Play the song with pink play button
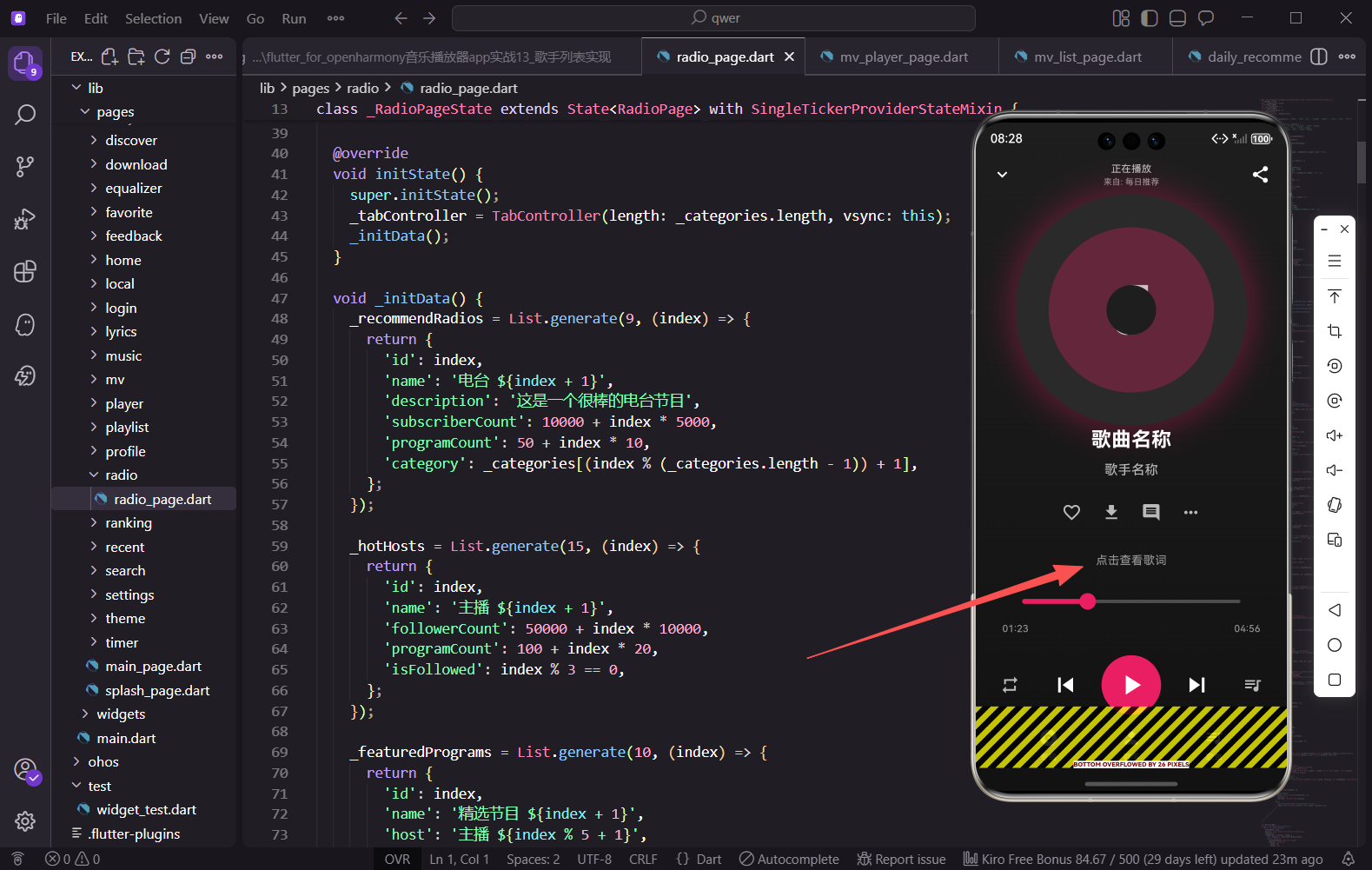The image size is (1372, 870). click(x=1131, y=685)
